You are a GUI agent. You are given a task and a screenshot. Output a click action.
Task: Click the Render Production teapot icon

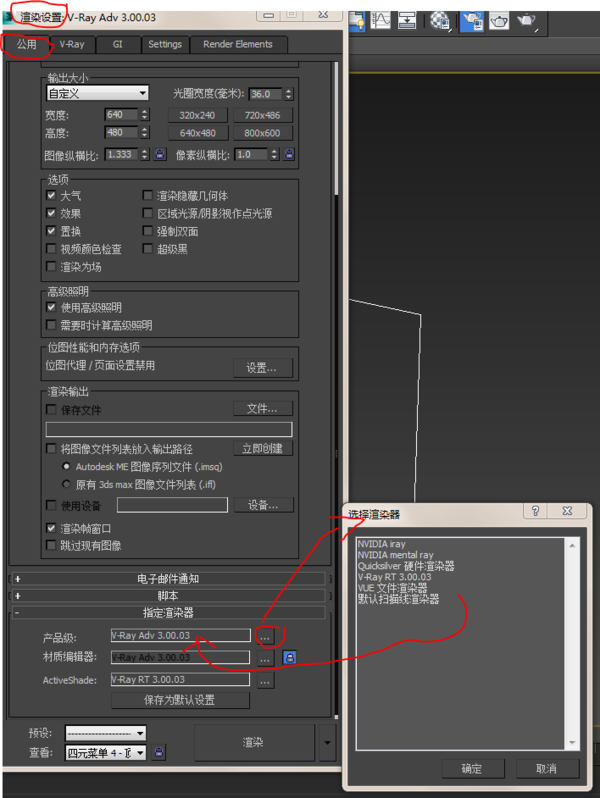click(x=527, y=20)
